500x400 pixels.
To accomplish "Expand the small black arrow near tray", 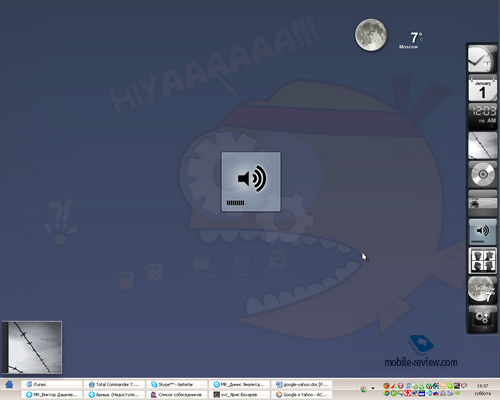I will tap(373, 388).
